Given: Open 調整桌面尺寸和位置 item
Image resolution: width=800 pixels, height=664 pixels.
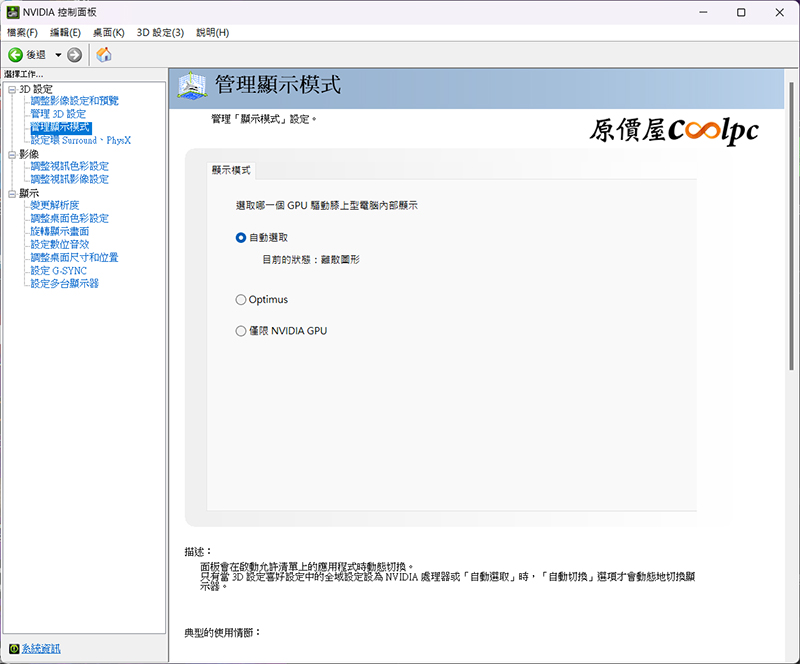Looking at the screenshot, I should click(x=74, y=258).
